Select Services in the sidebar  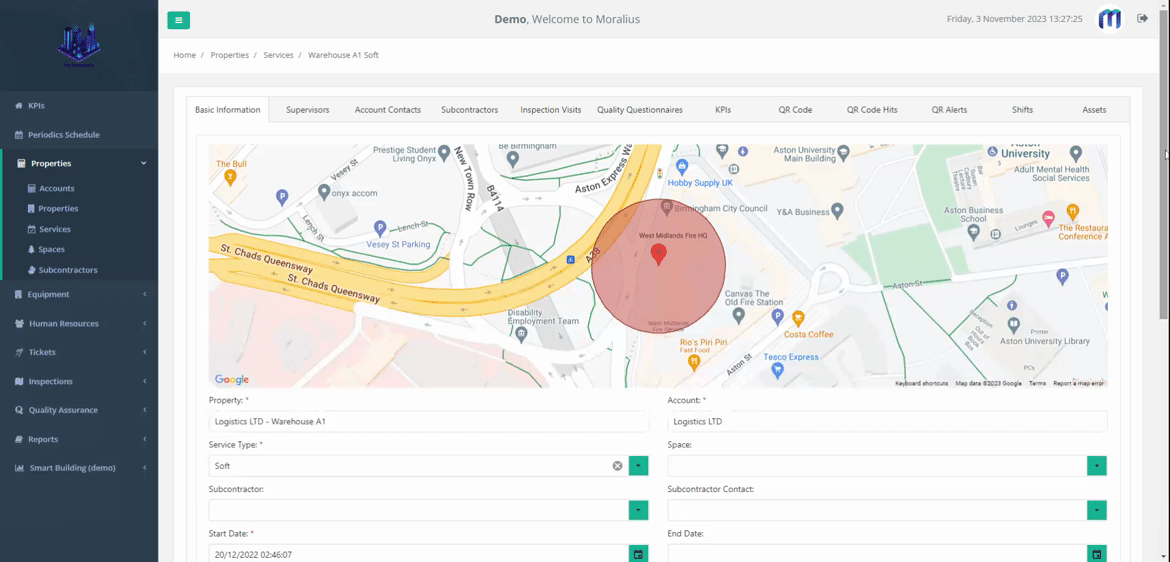point(54,229)
